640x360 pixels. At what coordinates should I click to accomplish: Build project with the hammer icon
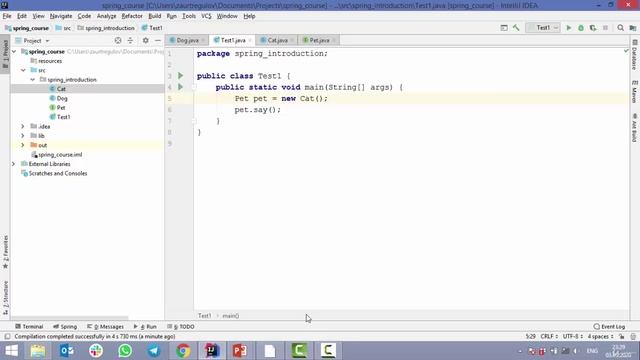tap(516, 28)
